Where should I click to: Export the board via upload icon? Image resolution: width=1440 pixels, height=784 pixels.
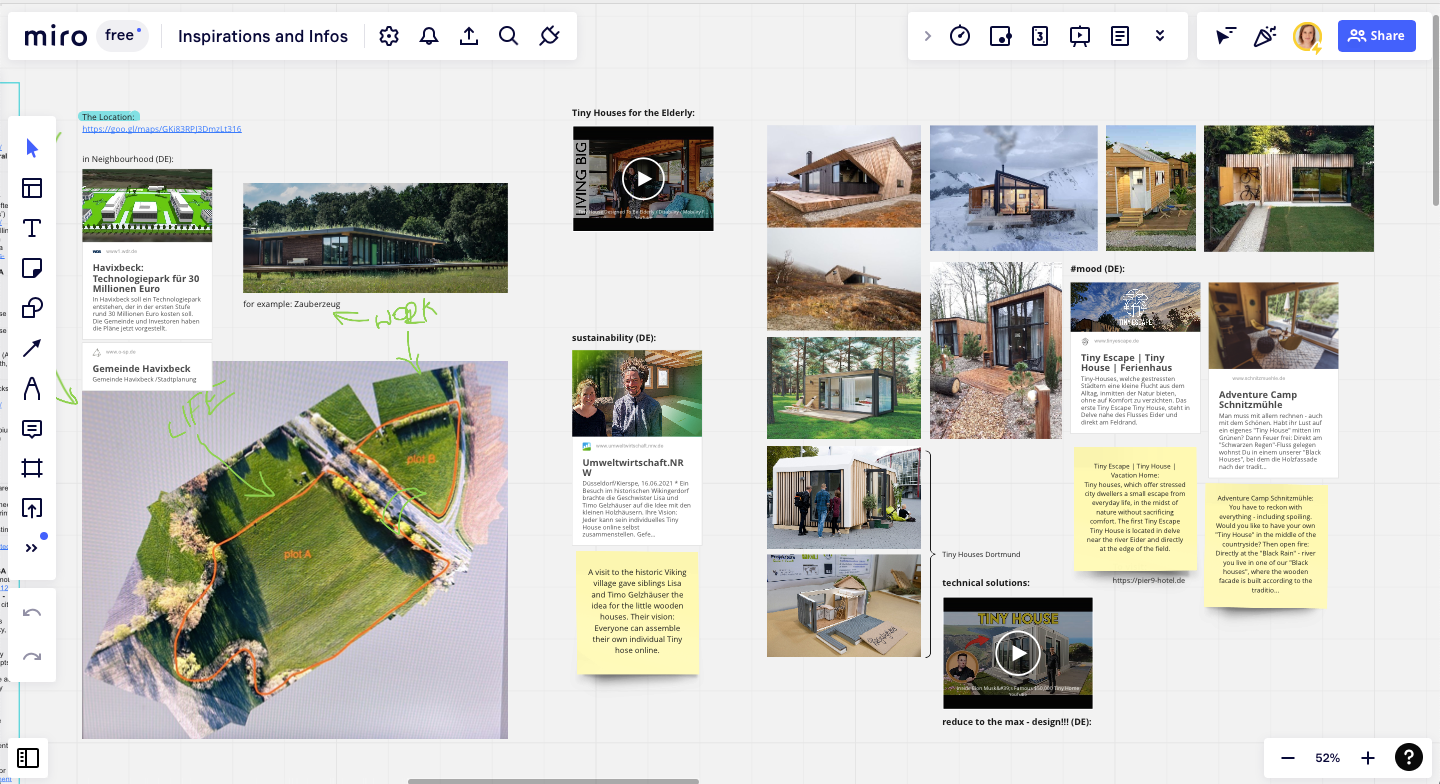pyautogui.click(x=469, y=36)
